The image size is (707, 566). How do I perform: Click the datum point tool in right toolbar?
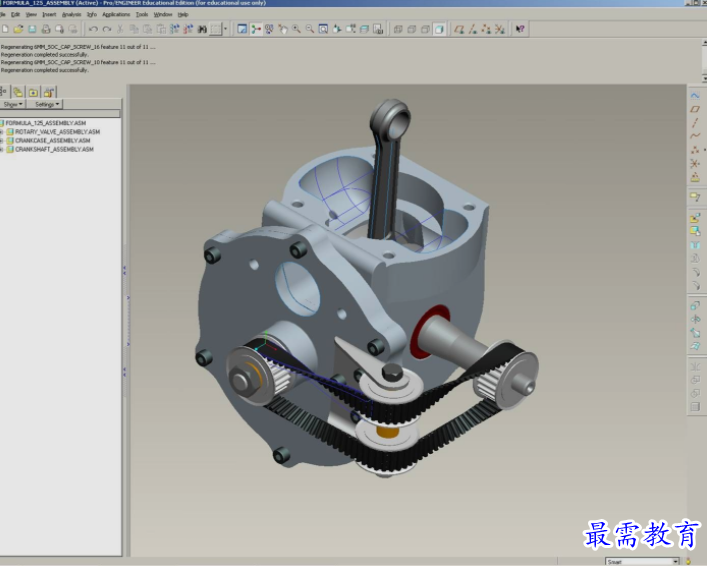pos(695,150)
